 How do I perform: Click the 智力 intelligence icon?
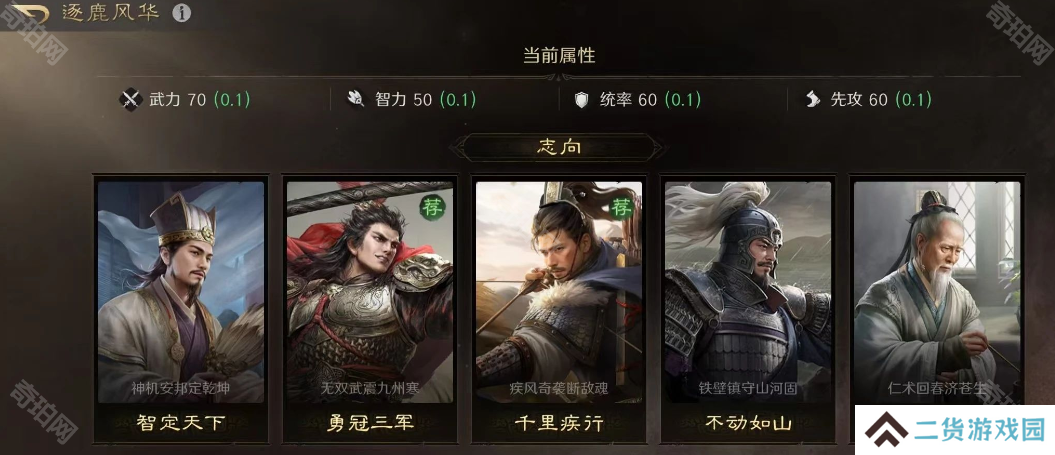pos(356,100)
